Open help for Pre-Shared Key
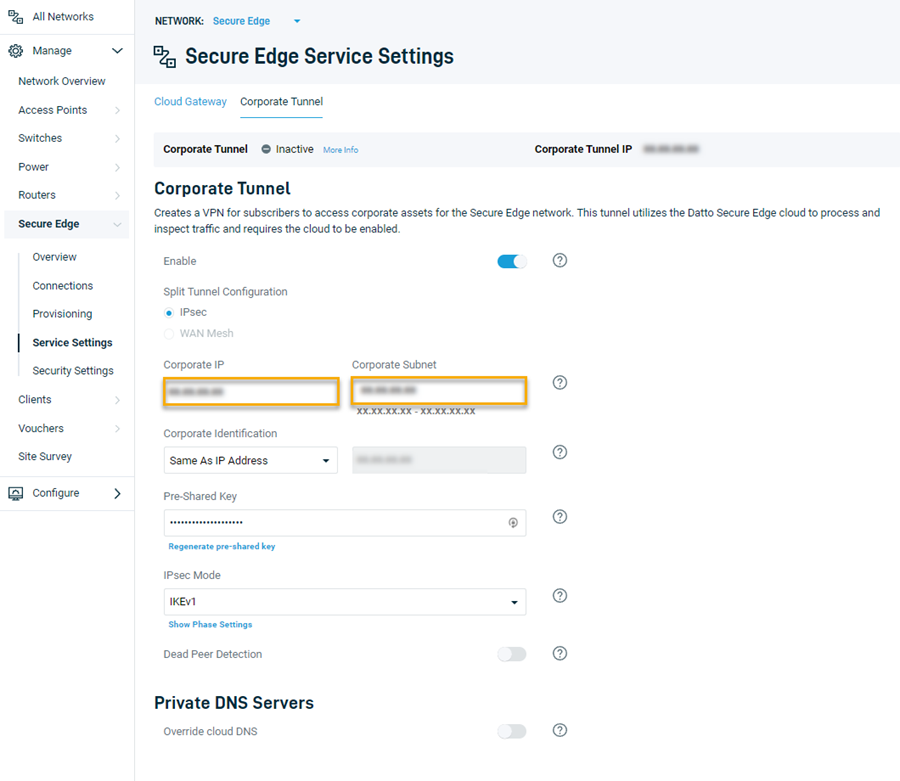 [560, 516]
